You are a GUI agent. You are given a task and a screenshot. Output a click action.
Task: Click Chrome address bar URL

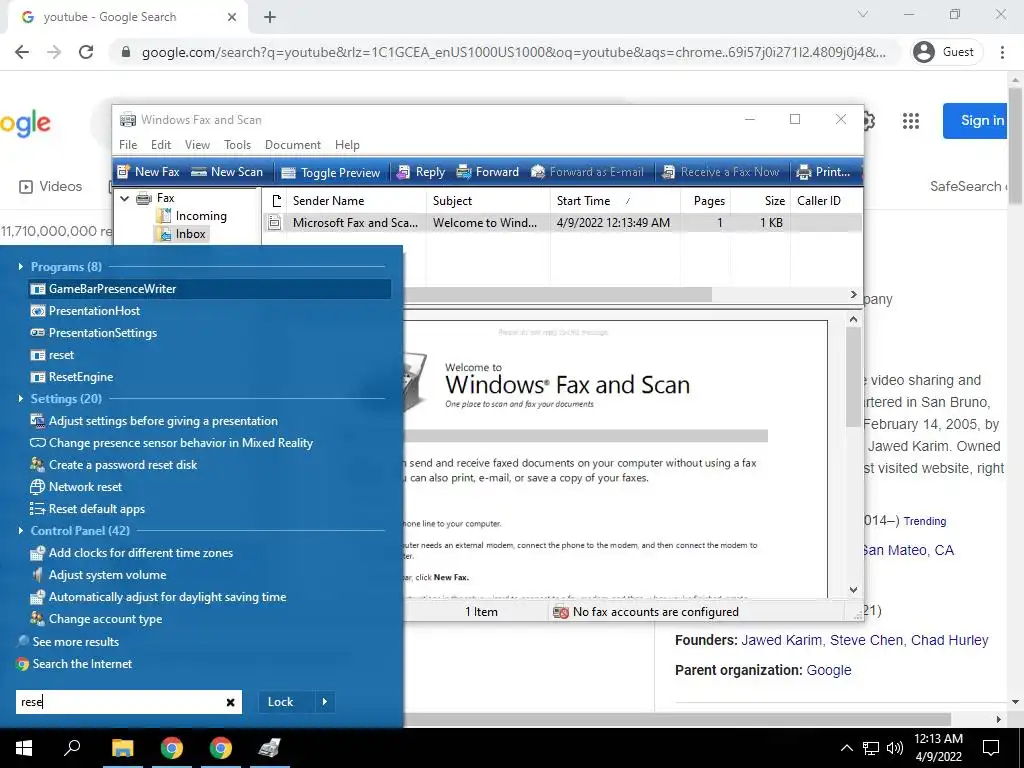pyautogui.click(x=513, y=52)
